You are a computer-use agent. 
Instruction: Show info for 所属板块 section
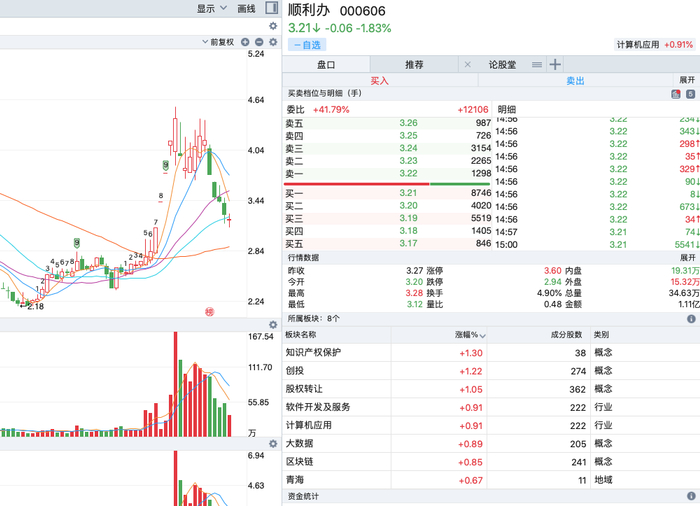pos(691,319)
